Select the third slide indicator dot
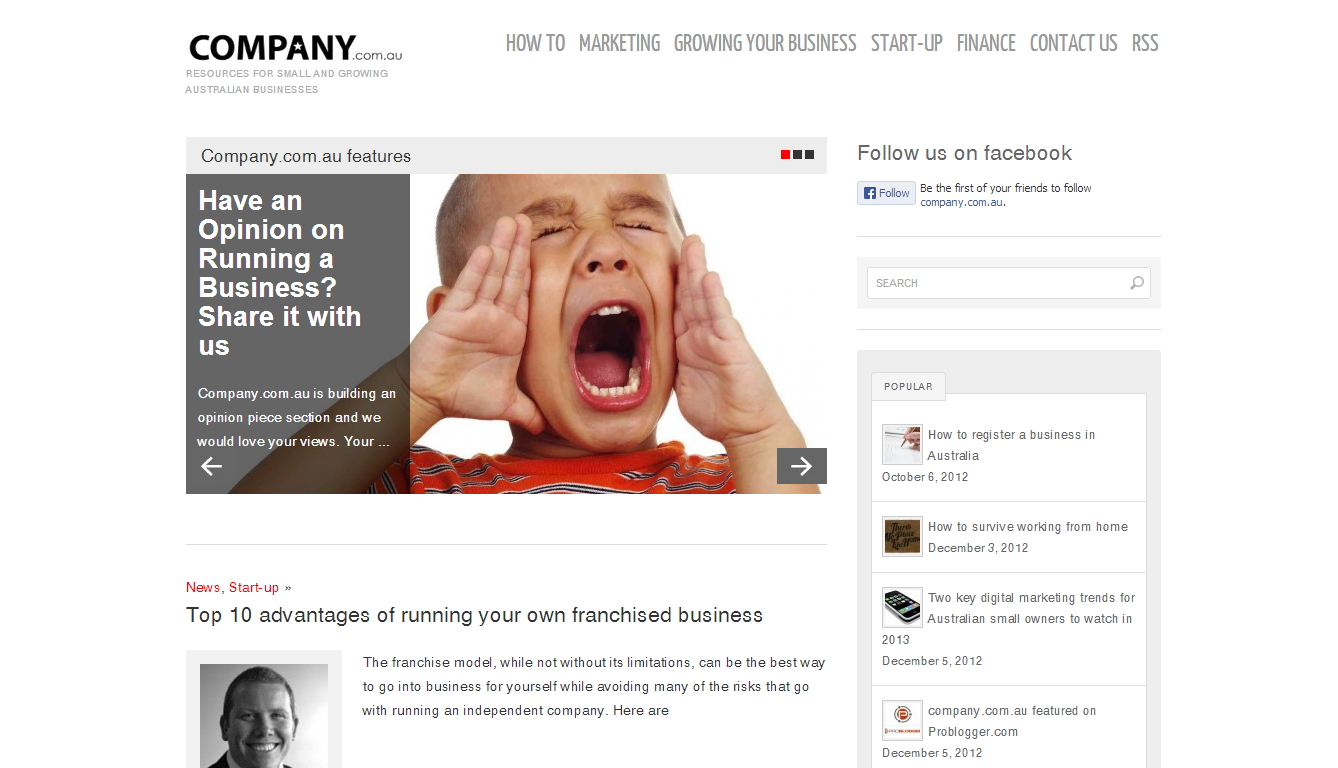The width and height of the screenshot is (1338, 768). pos(810,154)
